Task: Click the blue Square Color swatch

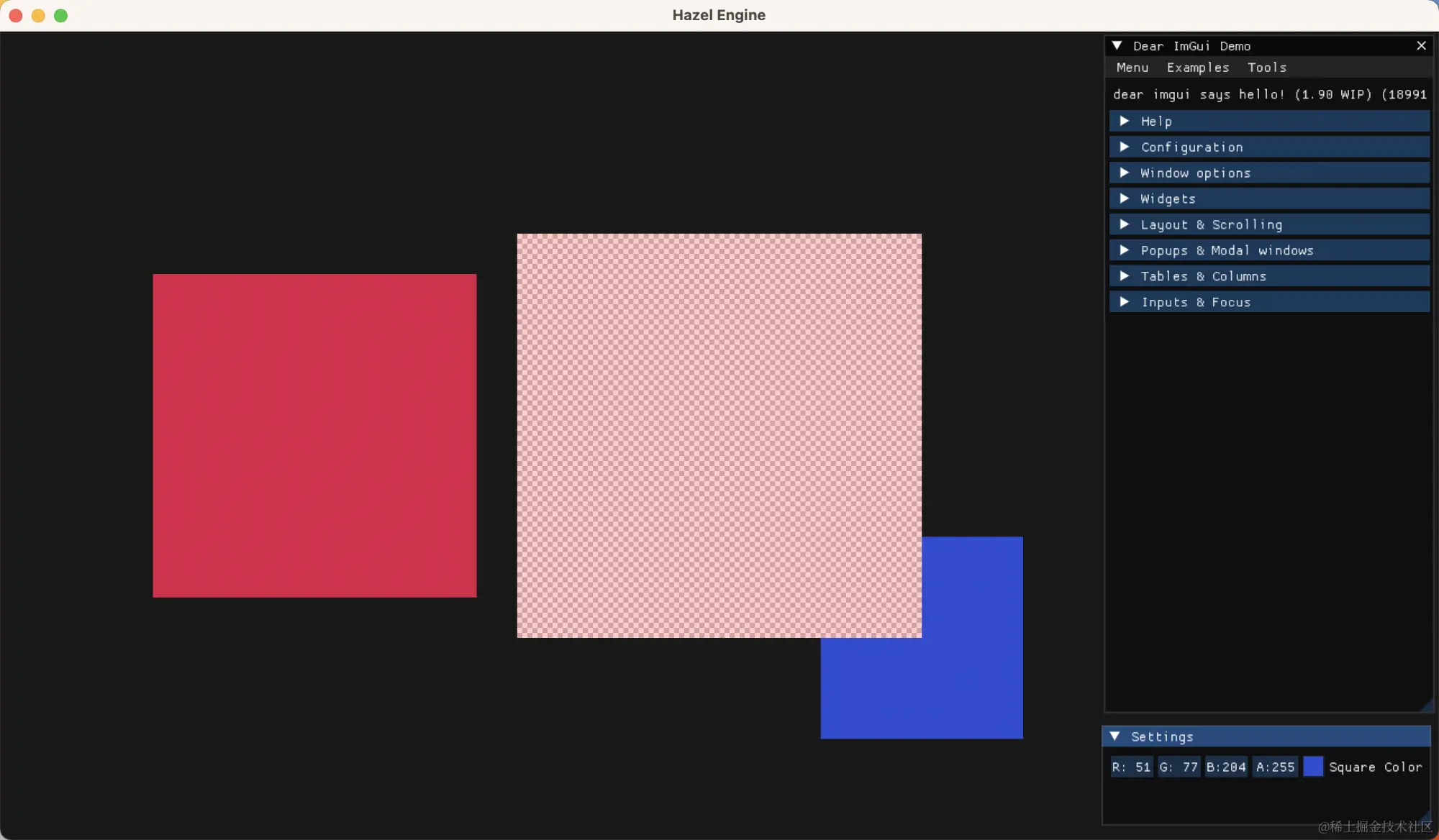Action: point(1312,767)
